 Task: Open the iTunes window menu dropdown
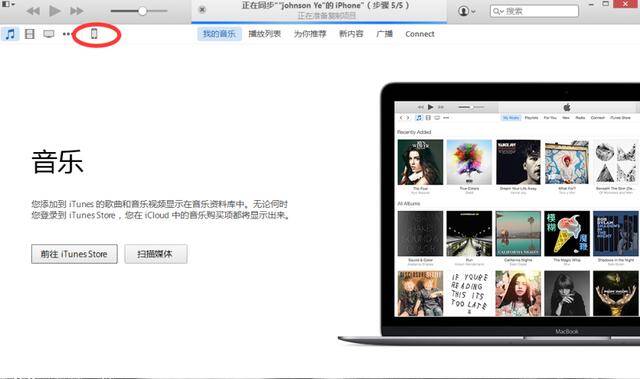pyautogui.click(x=8, y=4)
